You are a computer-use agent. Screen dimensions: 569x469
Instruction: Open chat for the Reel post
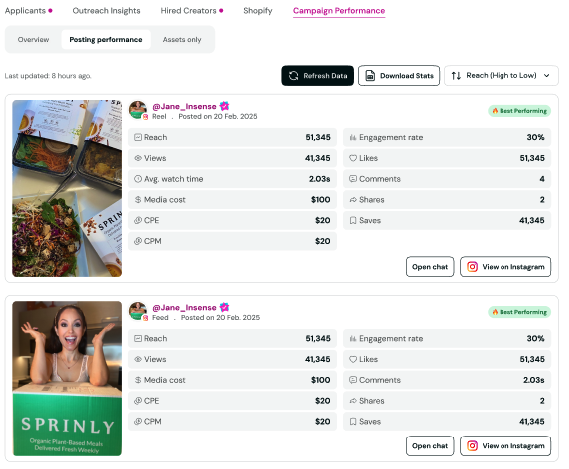[x=430, y=267]
